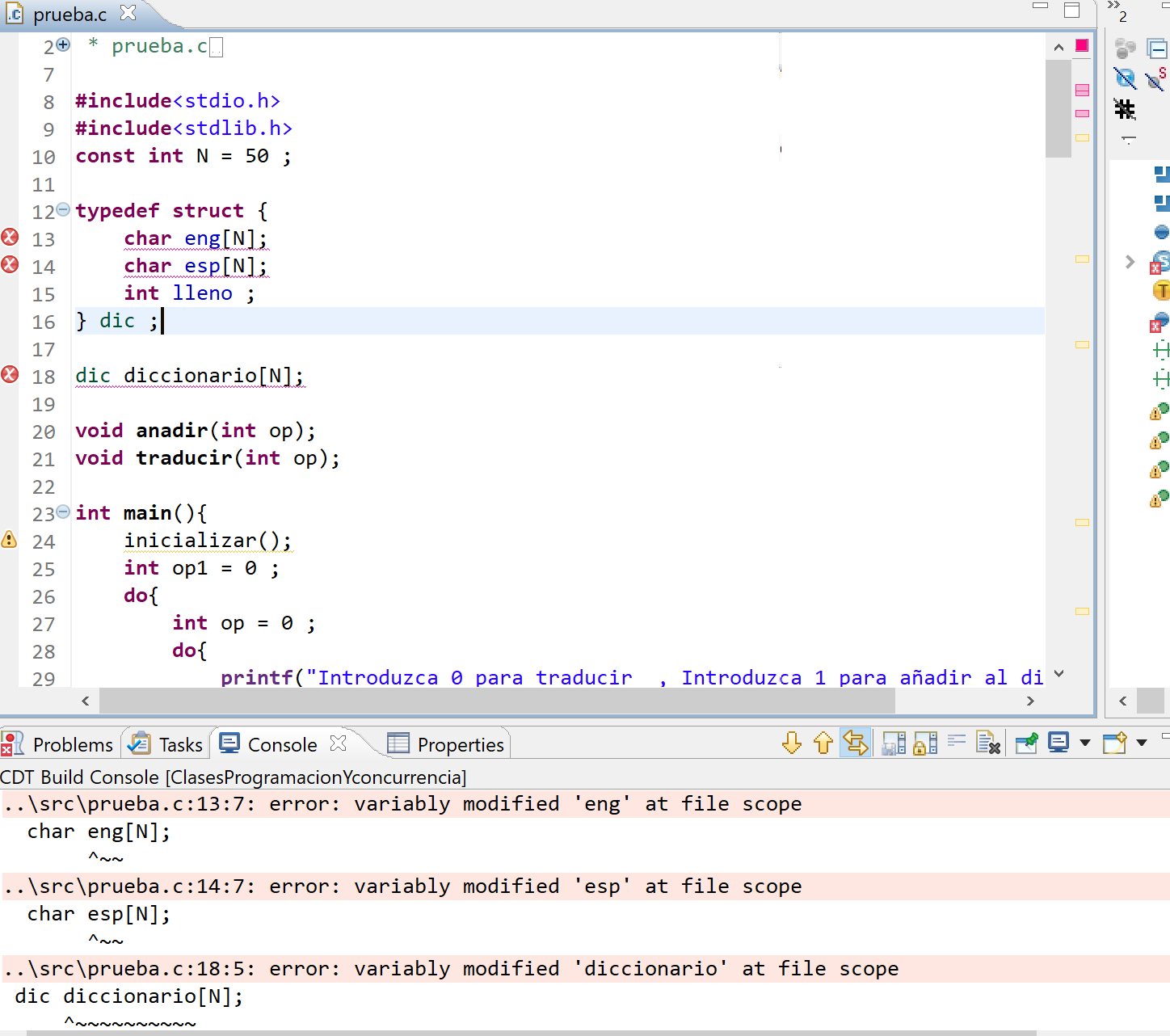The image size is (1170, 1036).
Task: Click the editor vertical scrollbar up arrow
Action: pos(1058,48)
